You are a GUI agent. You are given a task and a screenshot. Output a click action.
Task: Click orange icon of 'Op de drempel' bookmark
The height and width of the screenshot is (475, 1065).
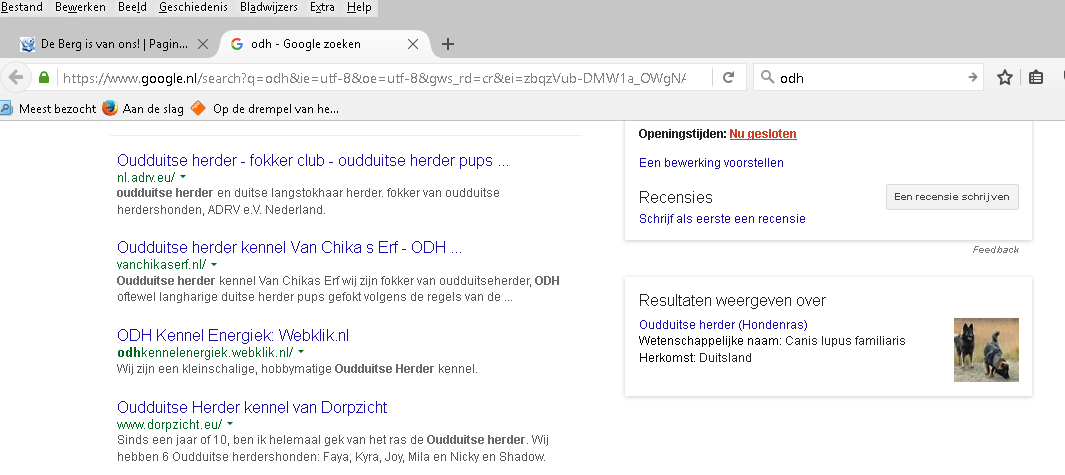coord(198,108)
